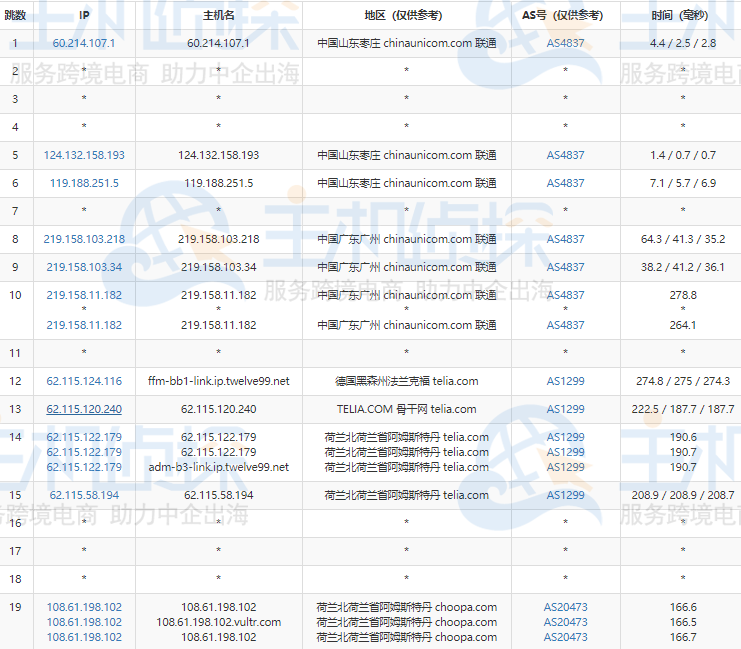Open IP link 219.158.103.34
The height and width of the screenshot is (649, 741).
click(84, 267)
